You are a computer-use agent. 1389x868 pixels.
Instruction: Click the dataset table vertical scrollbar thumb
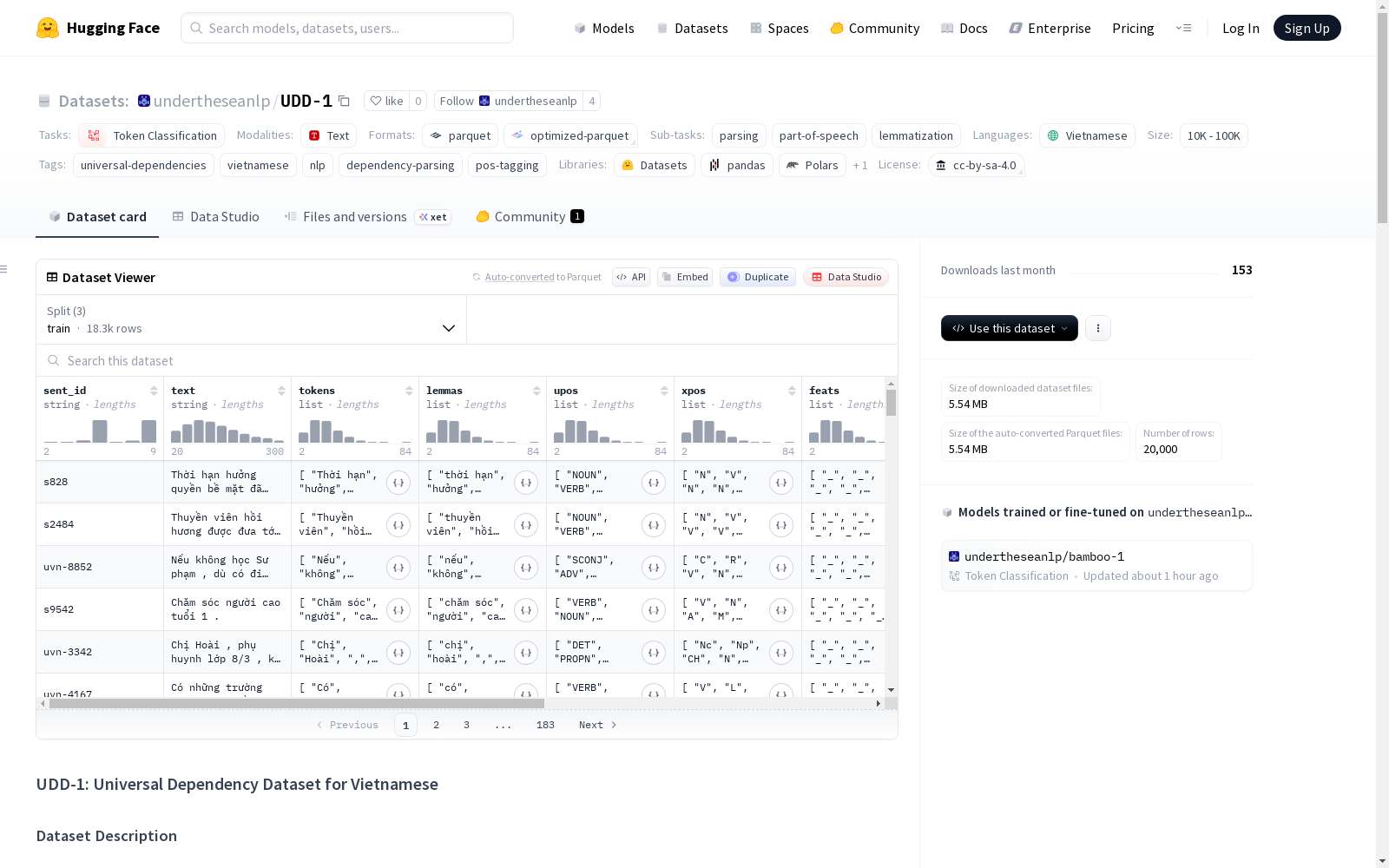891,403
